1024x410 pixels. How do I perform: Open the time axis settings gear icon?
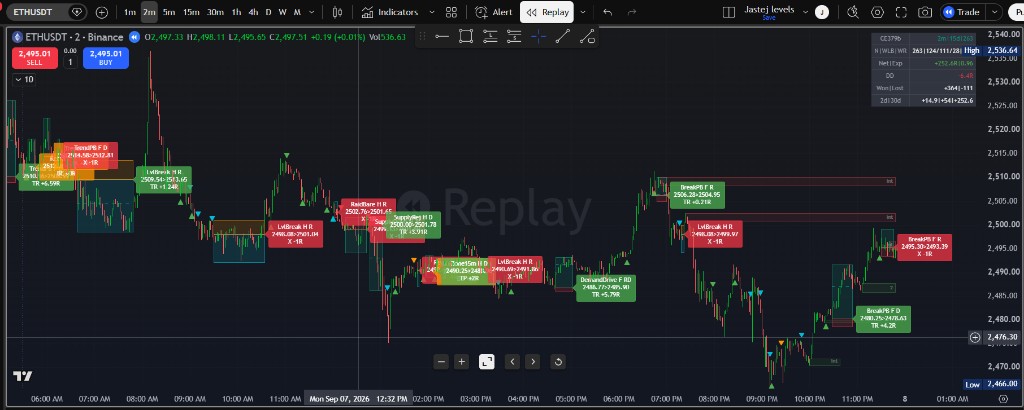(x=1004, y=398)
